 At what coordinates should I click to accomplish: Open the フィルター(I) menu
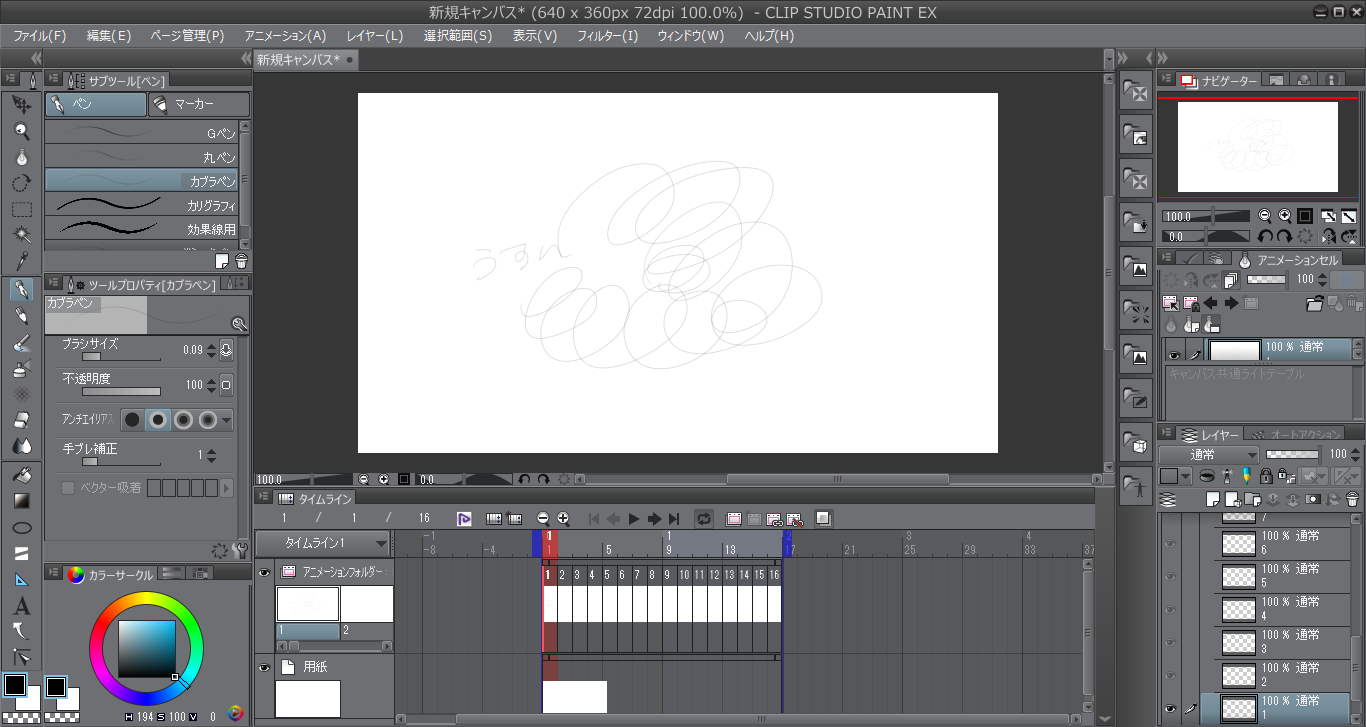607,36
